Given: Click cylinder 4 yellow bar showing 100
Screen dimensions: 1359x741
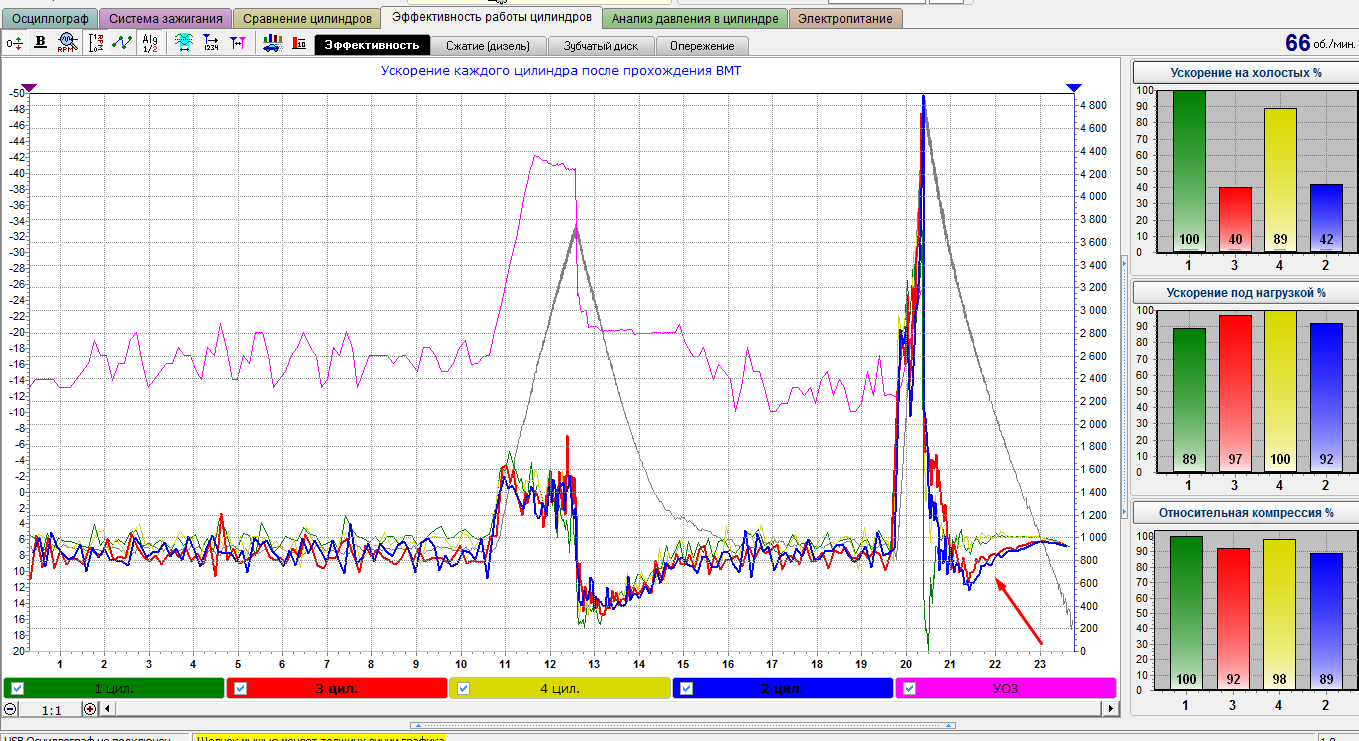Looking at the screenshot, I should (x=1280, y=391).
